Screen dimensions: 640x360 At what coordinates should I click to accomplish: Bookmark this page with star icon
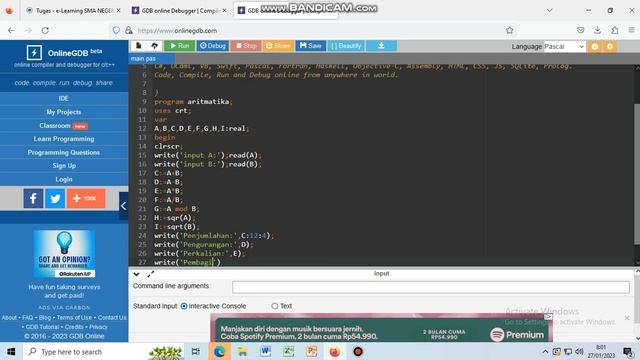click(x=509, y=30)
